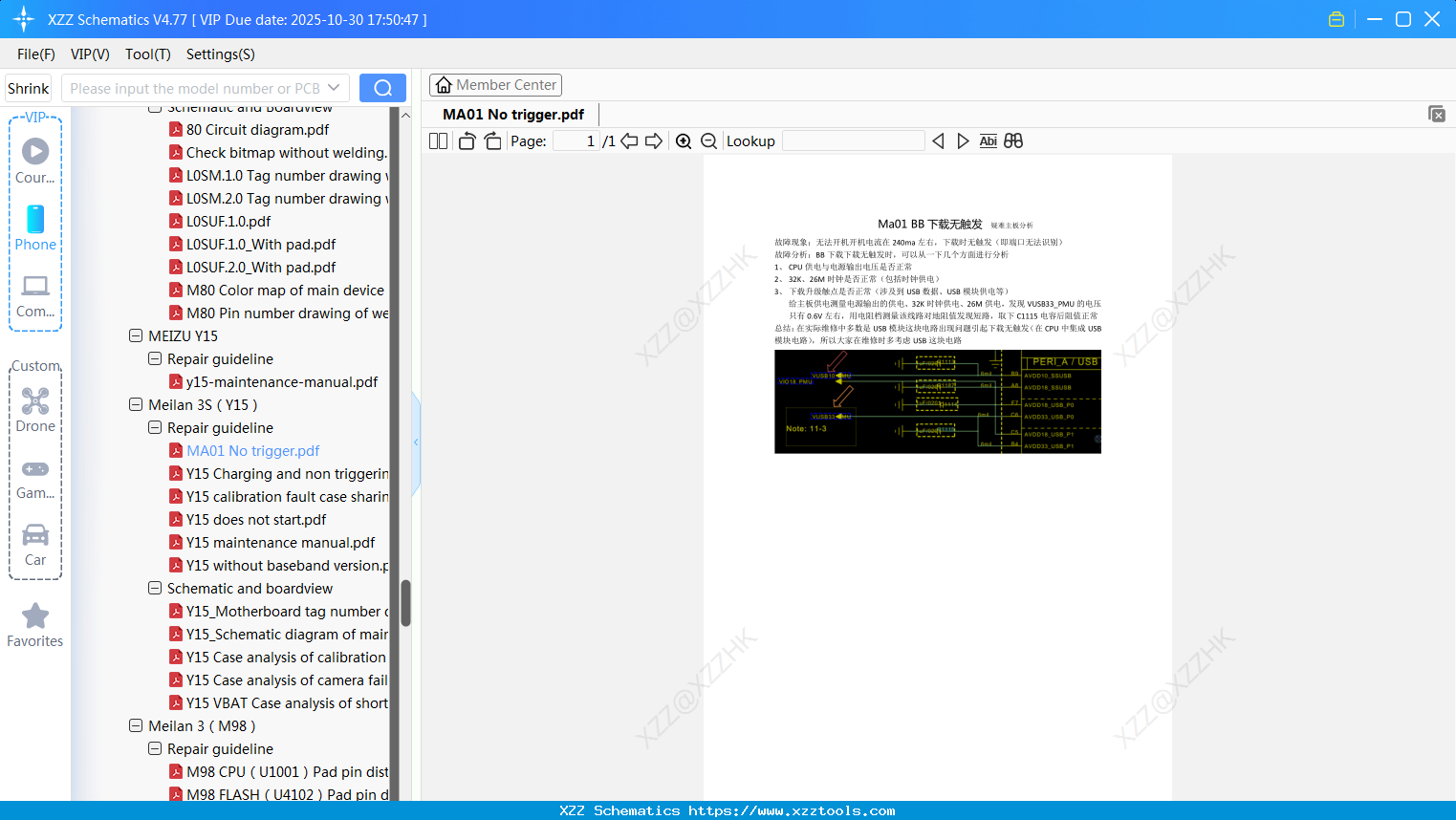
Task: Open Y15_Schematic diagram of main file
Action: click(287, 634)
